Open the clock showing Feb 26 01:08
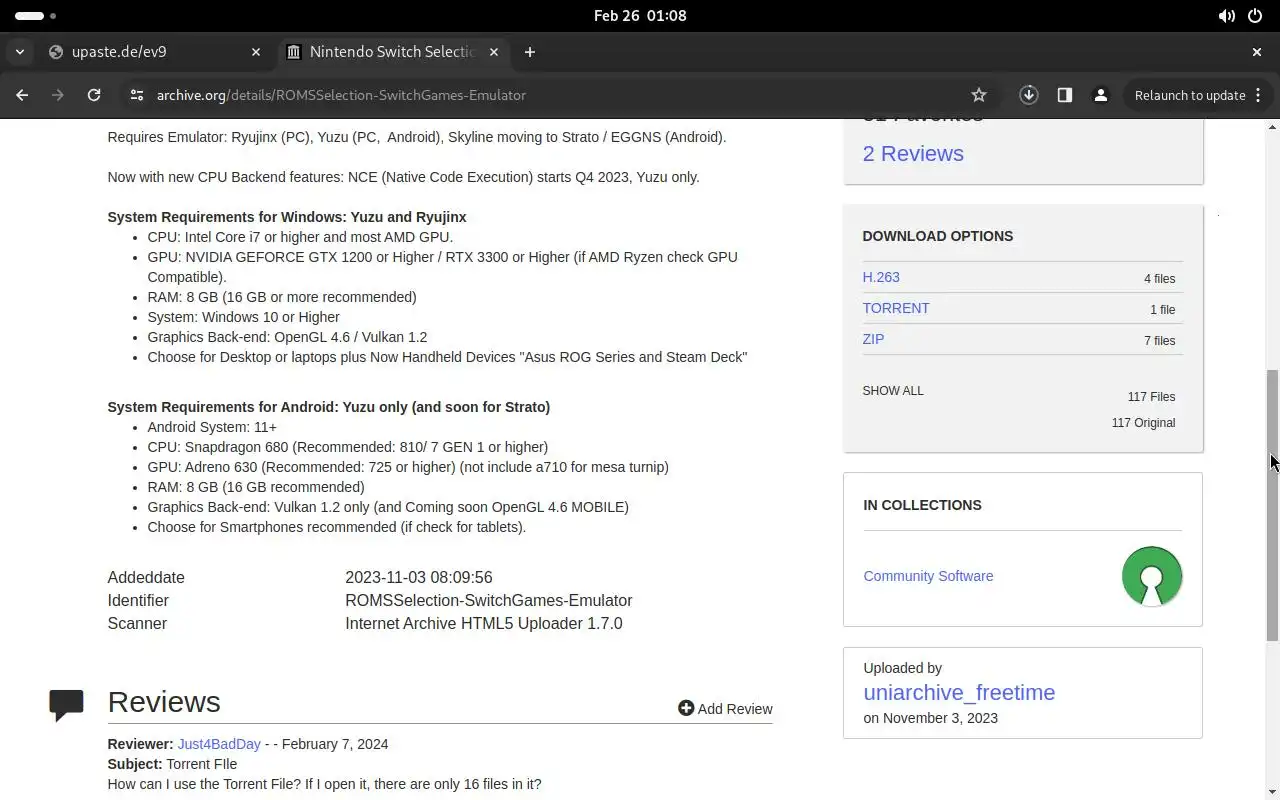The width and height of the screenshot is (1280, 800). click(640, 16)
